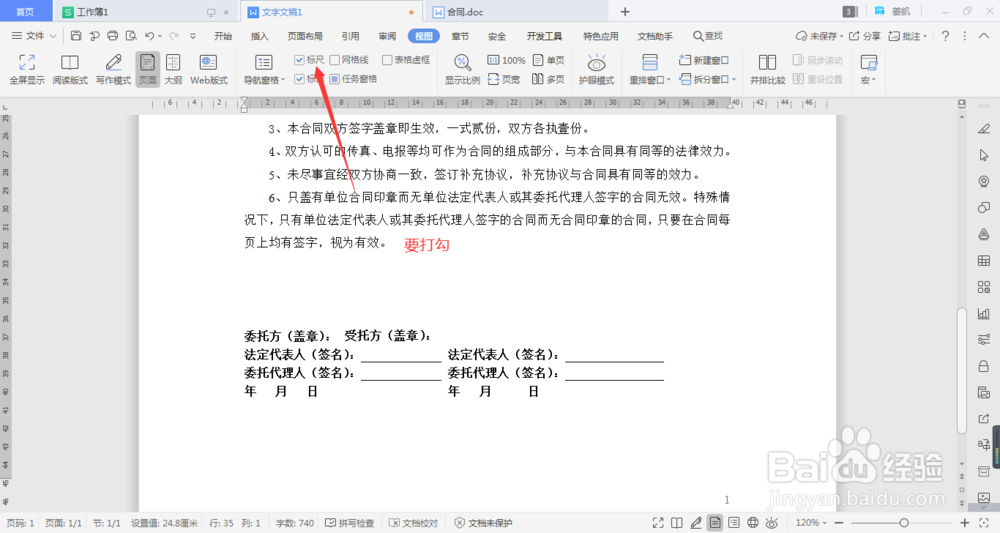Expand the 重排窗口 arrange windows dropdown
Screen dimensions: 1000x533
pyautogui.click(x=650, y=80)
